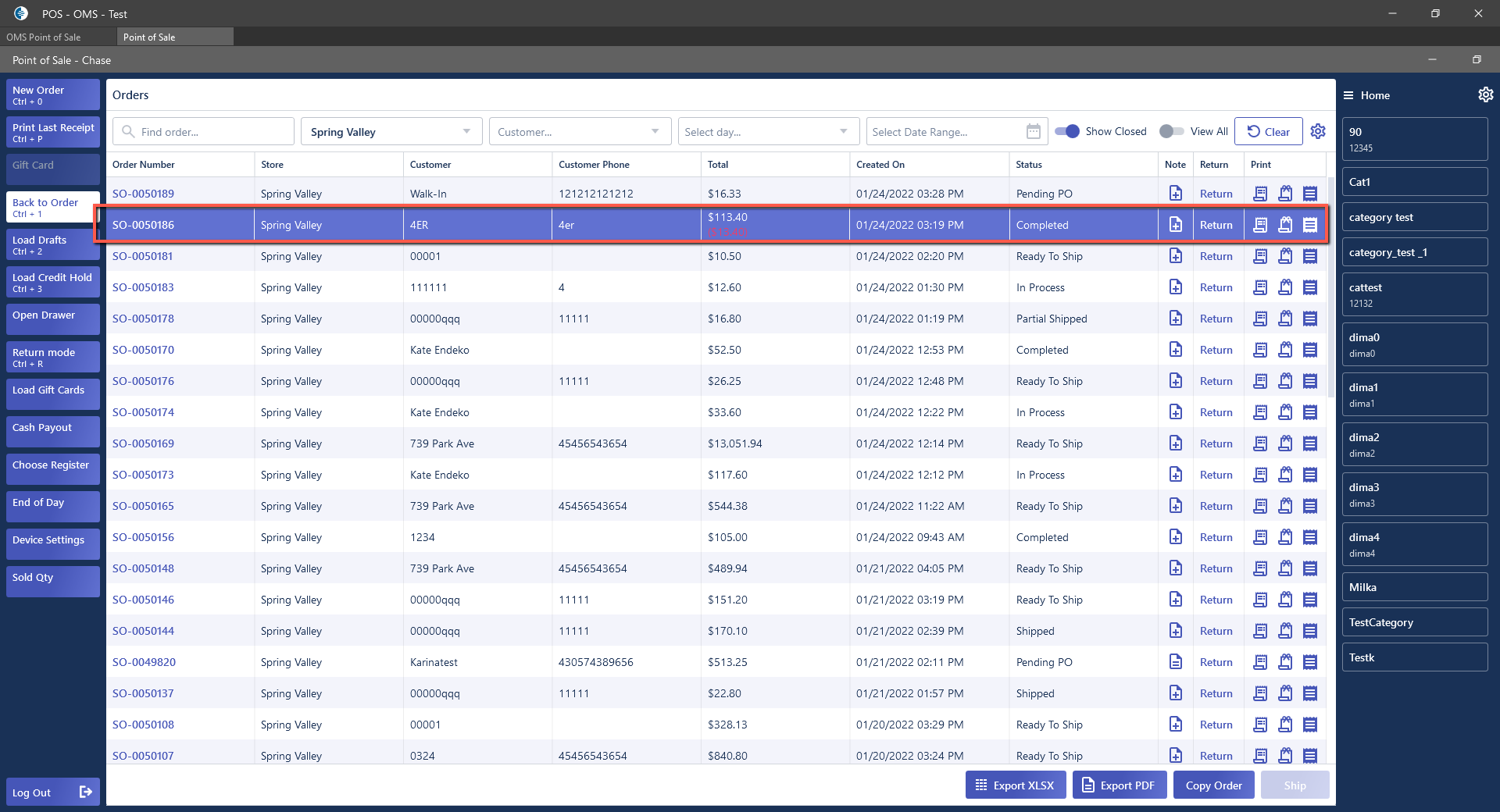Click first print receipt icon for SO-0050181

coord(1259,256)
